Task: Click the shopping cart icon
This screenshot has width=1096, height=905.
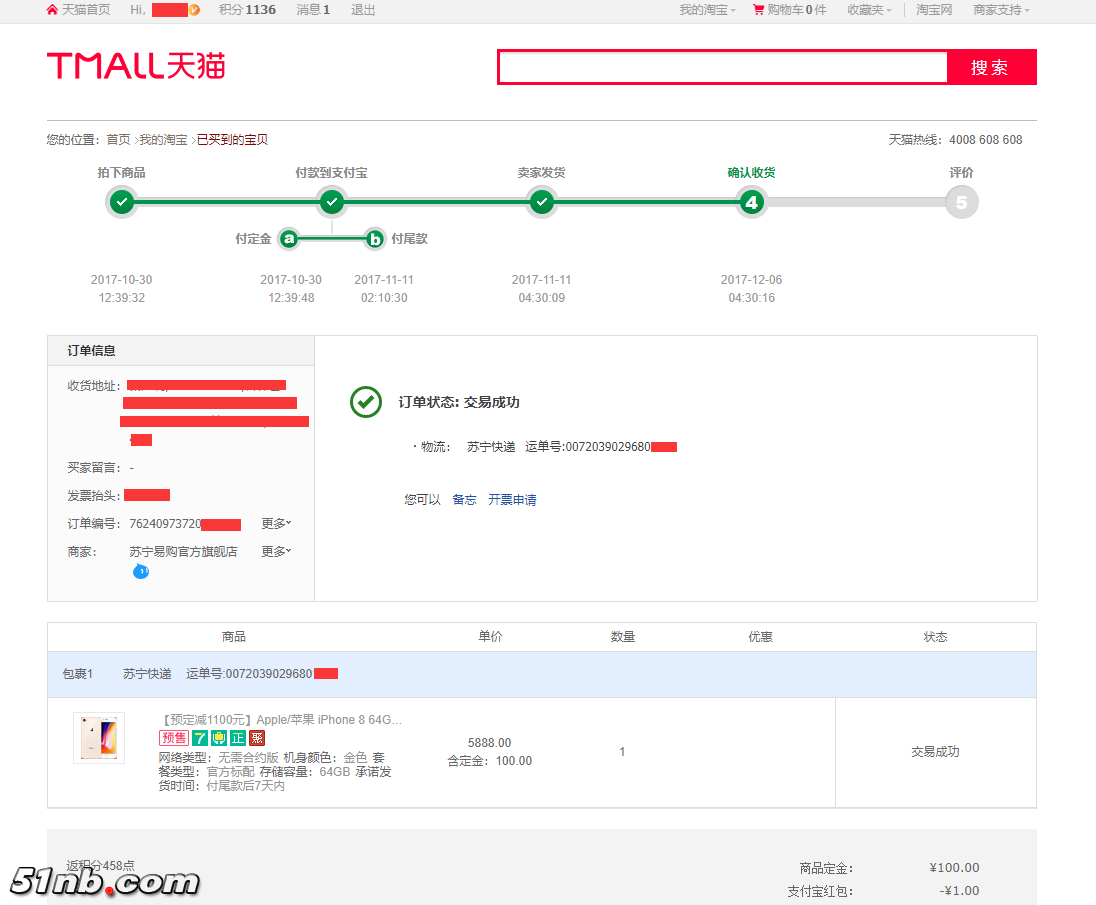Action: tap(758, 10)
